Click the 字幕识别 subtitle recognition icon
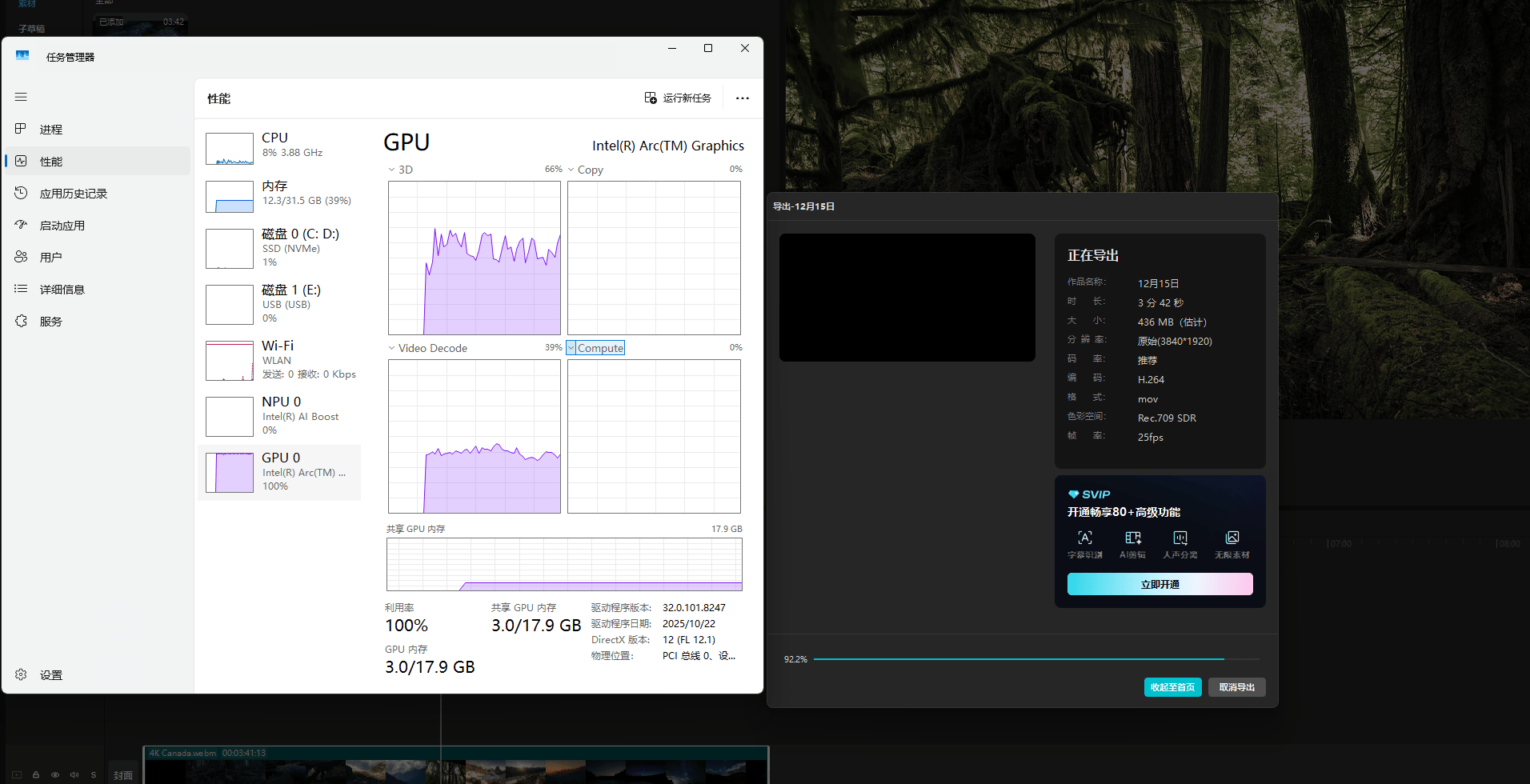This screenshot has width=1530, height=784. 1085,538
